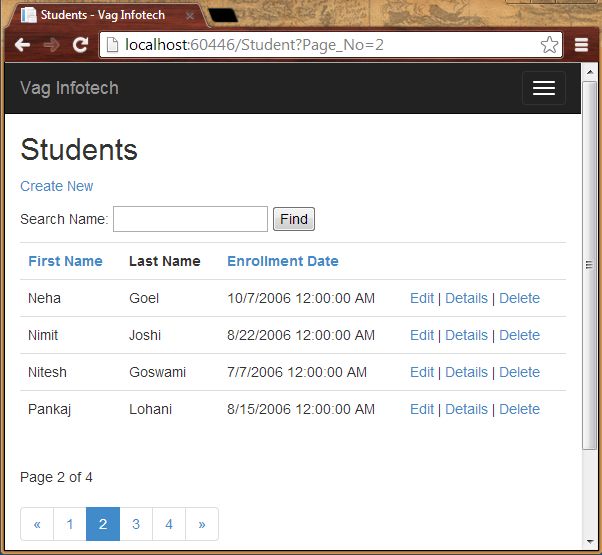The image size is (602, 555).
Task: Click the Goswami last name cell
Action: (x=157, y=372)
